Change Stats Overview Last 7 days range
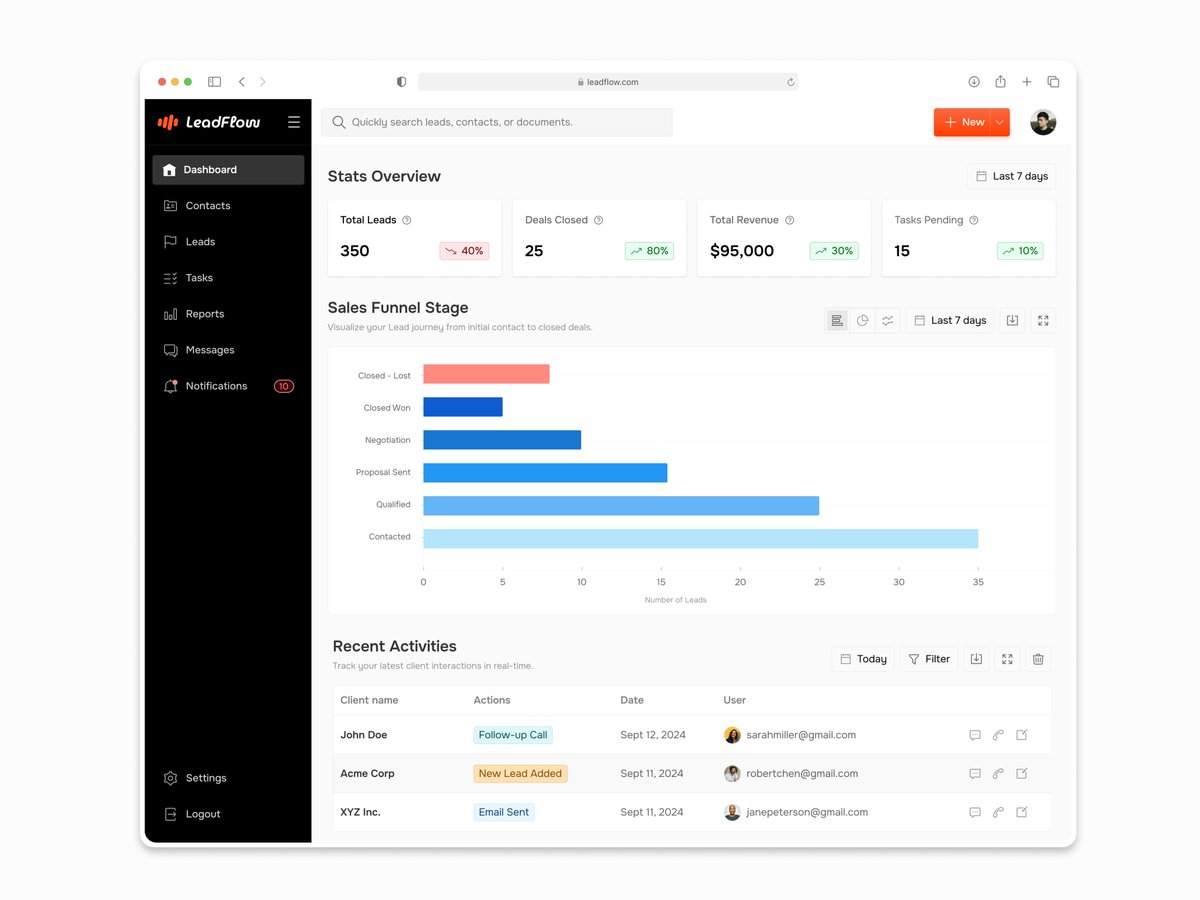Screen dimensions: 1200x900 click(1011, 176)
